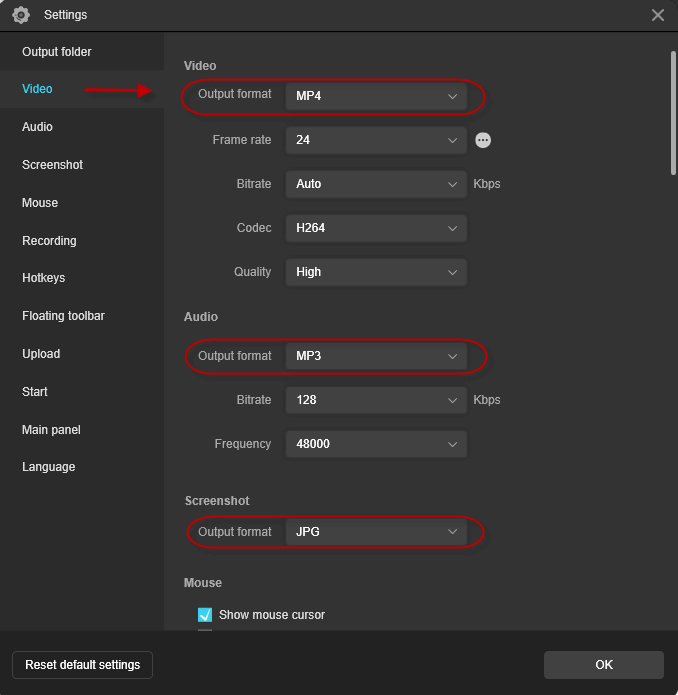Go to the Output folder settings section
Screen dimensions: 678x695
[x=57, y=52]
